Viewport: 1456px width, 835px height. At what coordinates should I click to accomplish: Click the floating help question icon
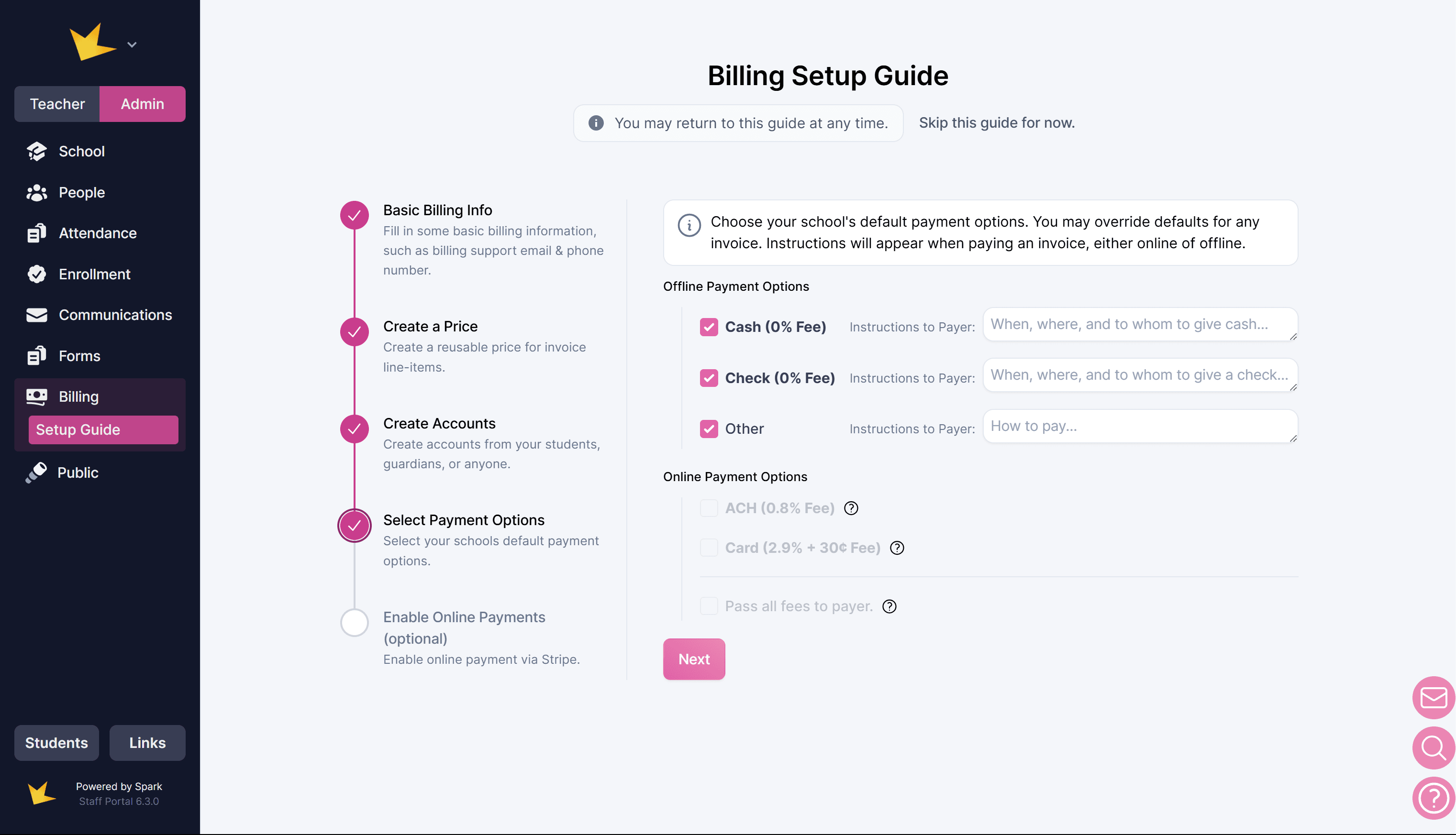[x=1433, y=798]
